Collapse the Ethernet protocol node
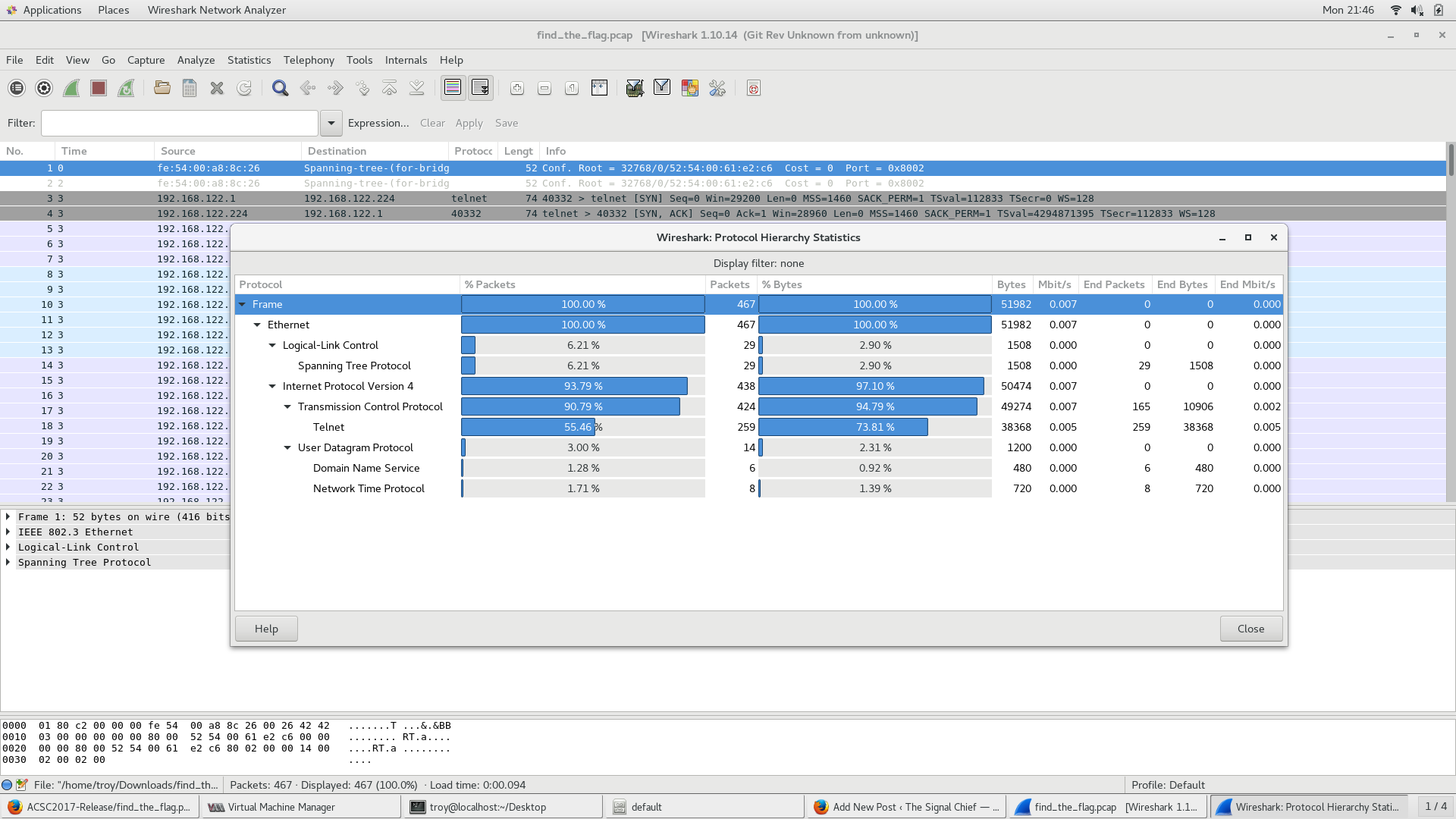1456x819 pixels. pos(257,325)
